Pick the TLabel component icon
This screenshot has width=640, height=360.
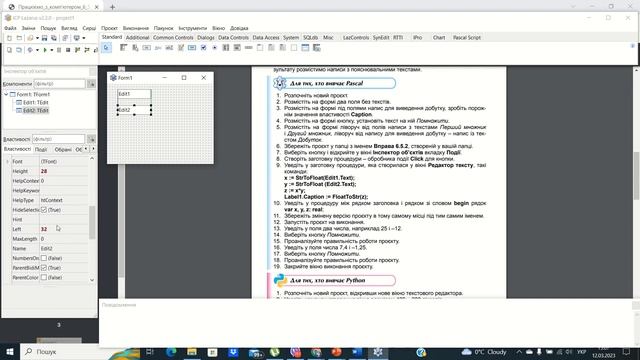(158, 48)
